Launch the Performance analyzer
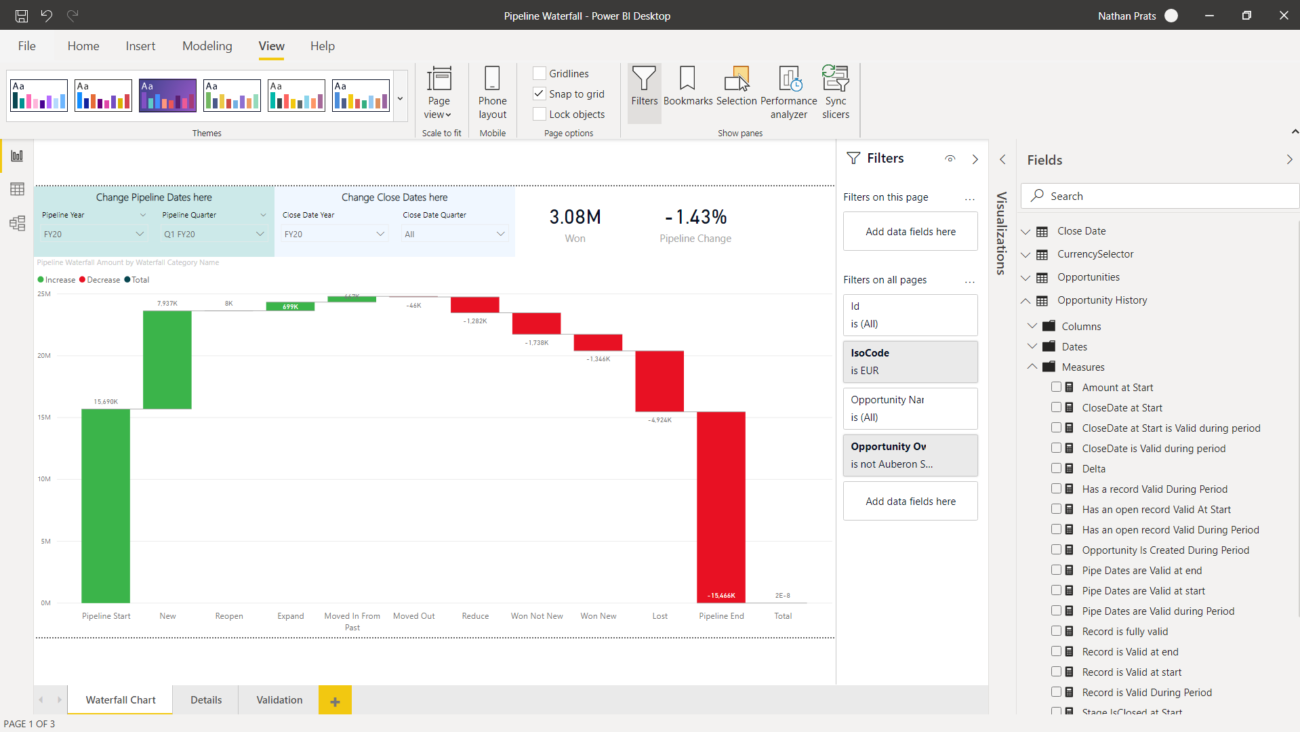 789,91
